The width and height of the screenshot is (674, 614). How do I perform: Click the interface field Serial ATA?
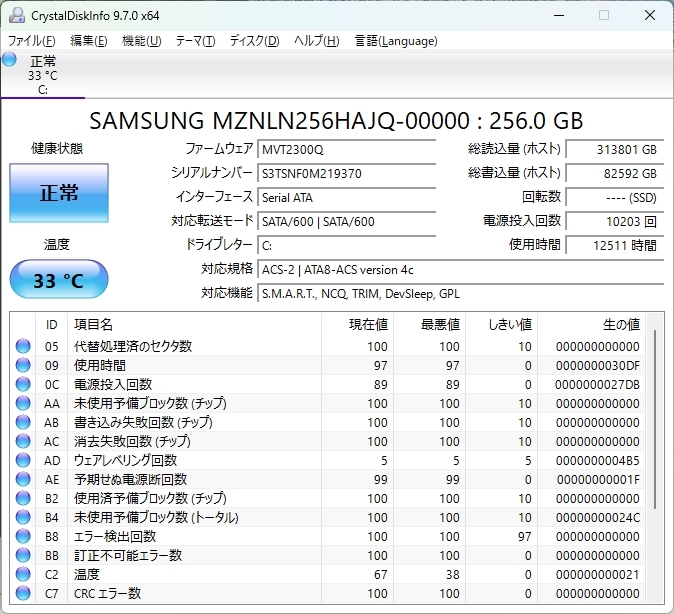[346, 198]
